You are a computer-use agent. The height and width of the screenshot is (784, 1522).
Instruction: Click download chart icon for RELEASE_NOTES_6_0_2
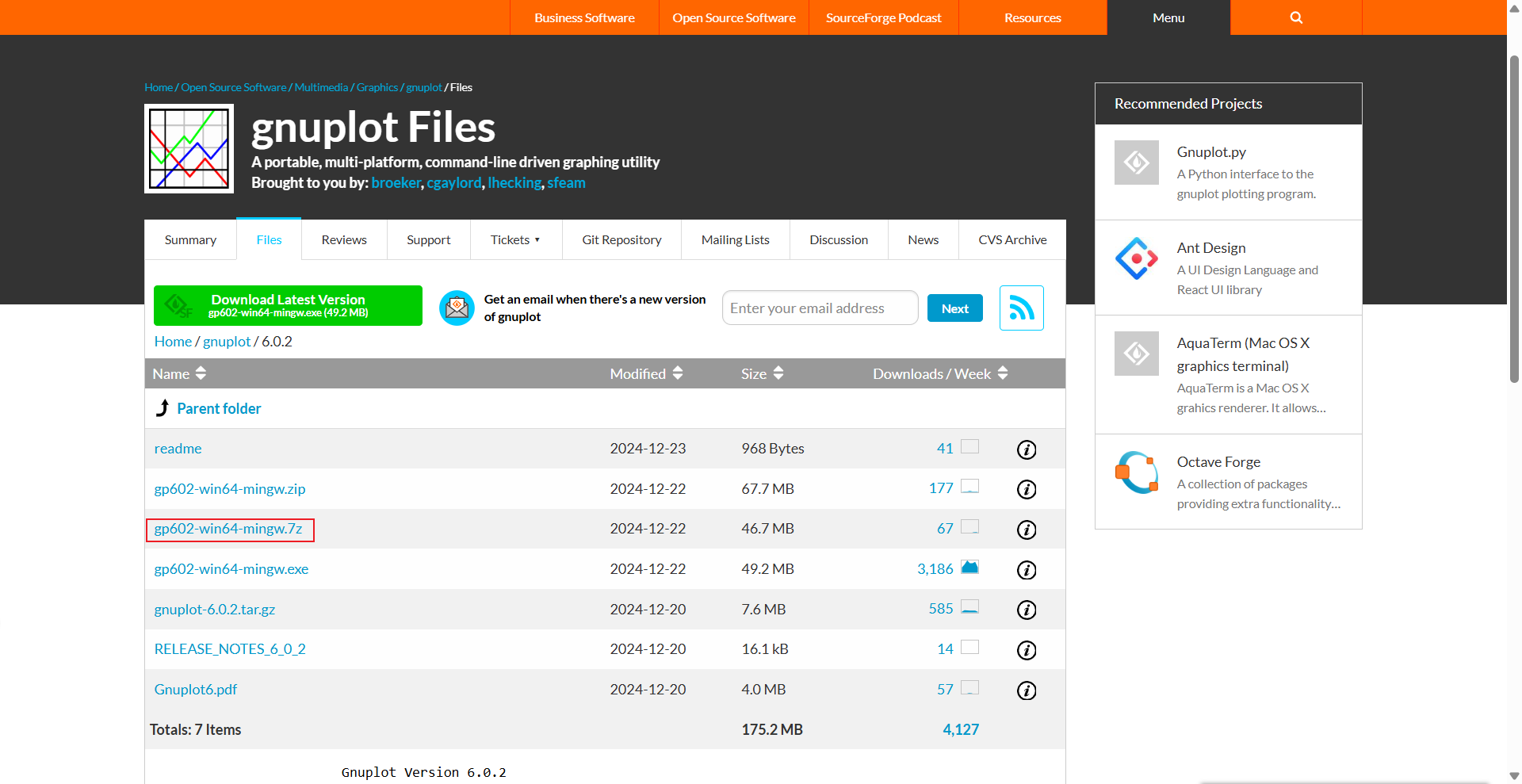tap(969, 647)
